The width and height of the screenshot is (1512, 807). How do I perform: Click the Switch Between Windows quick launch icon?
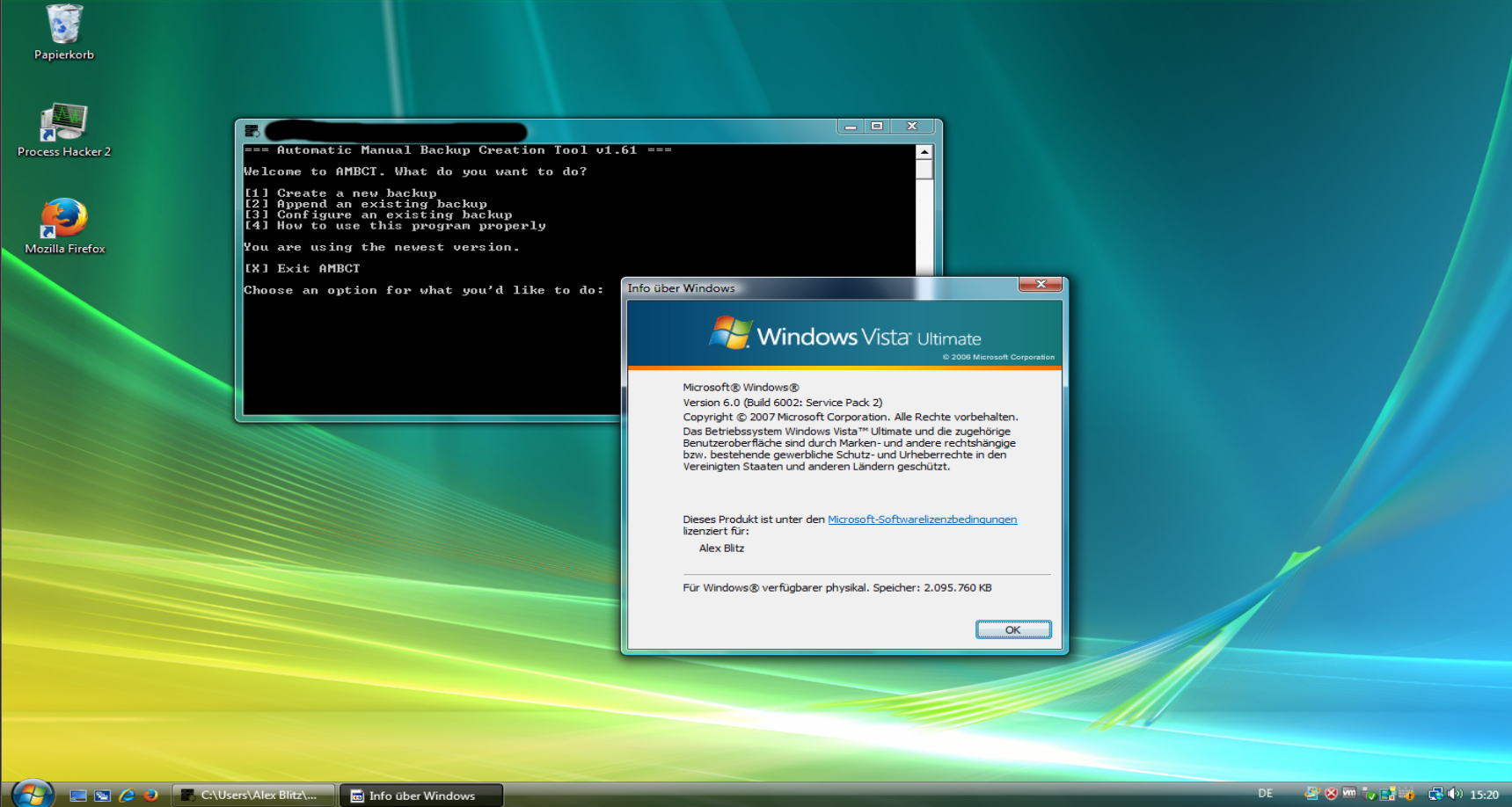(102, 795)
